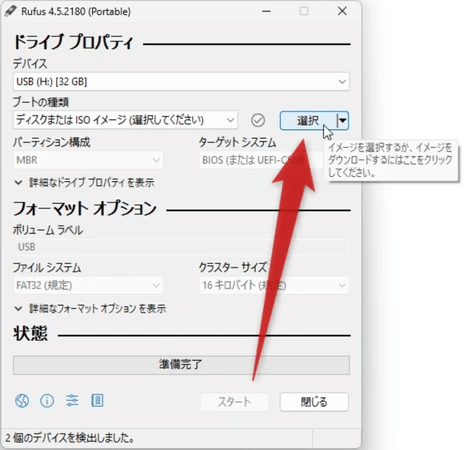Open the BIOS target system dropdown
This screenshot has width=467, height=450.
point(261,160)
